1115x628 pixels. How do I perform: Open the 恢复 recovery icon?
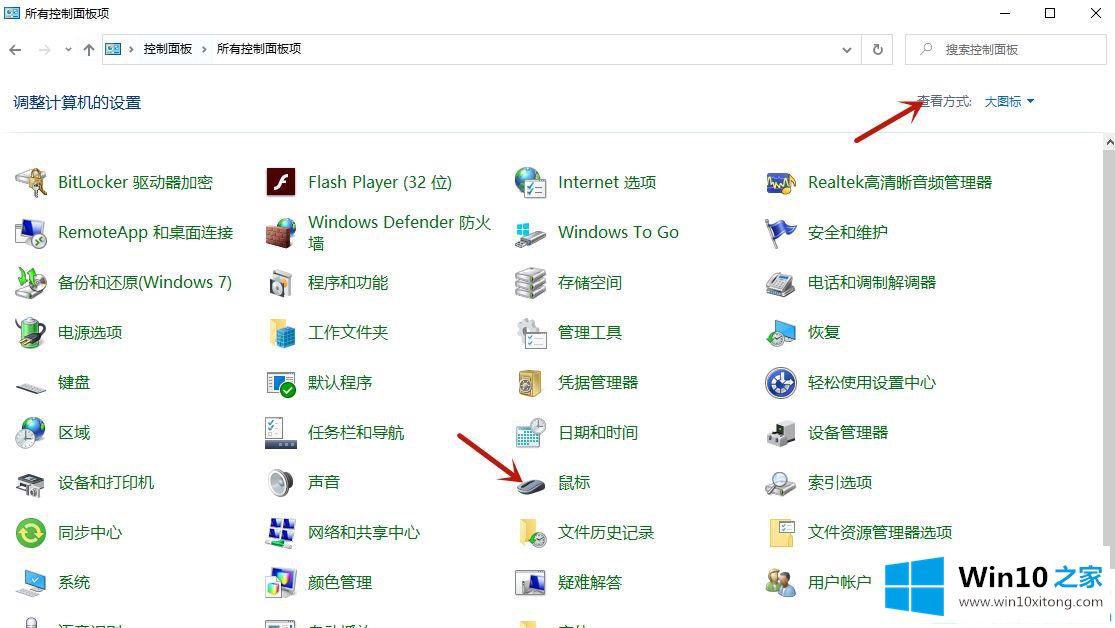coord(781,333)
